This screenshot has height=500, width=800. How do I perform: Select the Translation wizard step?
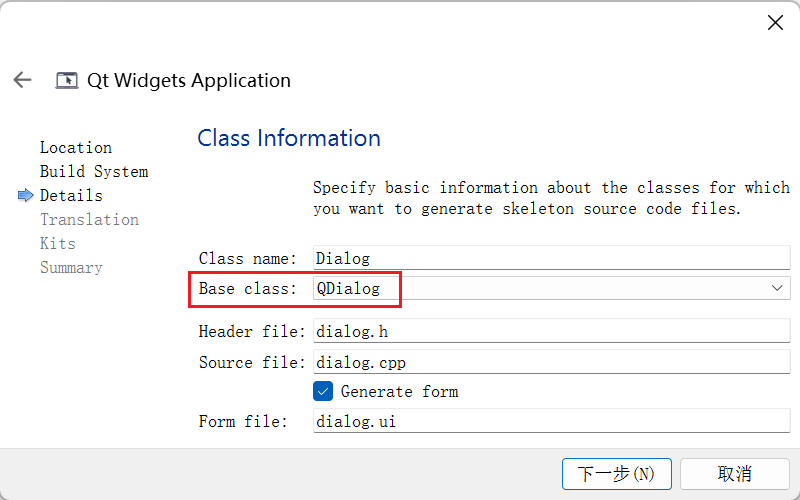(x=89, y=219)
